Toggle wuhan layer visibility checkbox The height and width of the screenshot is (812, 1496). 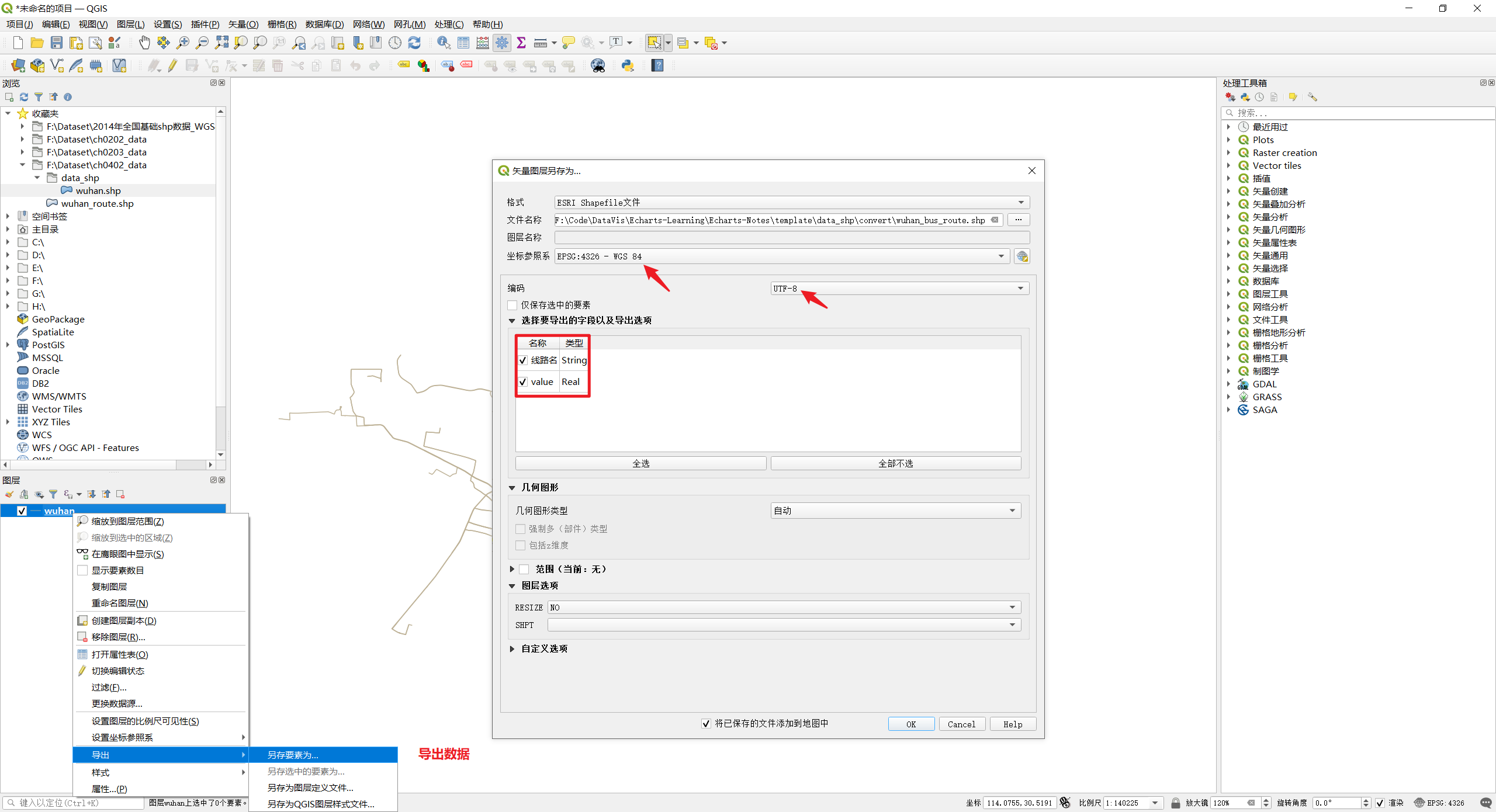22,511
